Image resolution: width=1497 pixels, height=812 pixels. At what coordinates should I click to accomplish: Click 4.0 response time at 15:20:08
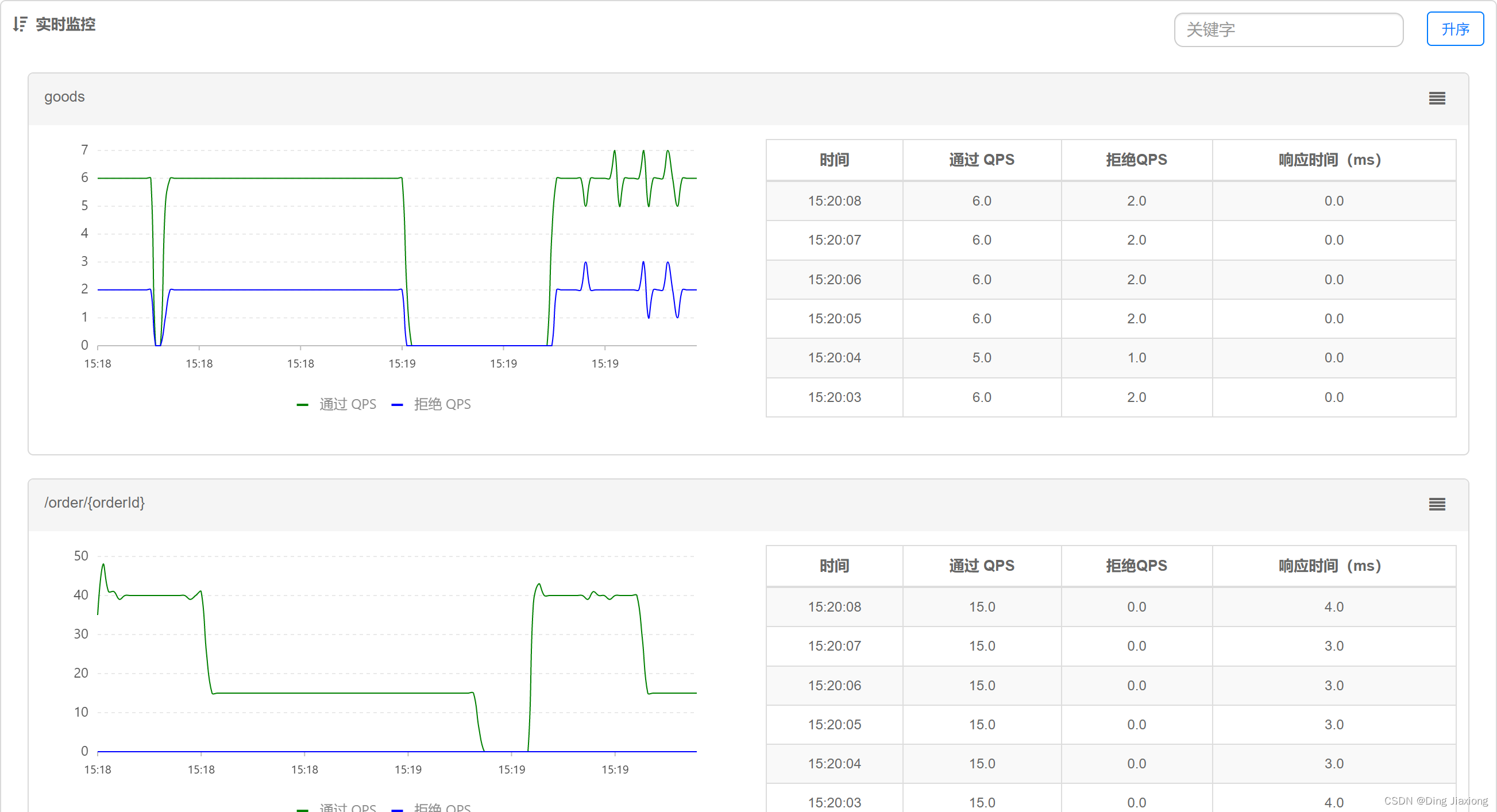pyautogui.click(x=1334, y=607)
